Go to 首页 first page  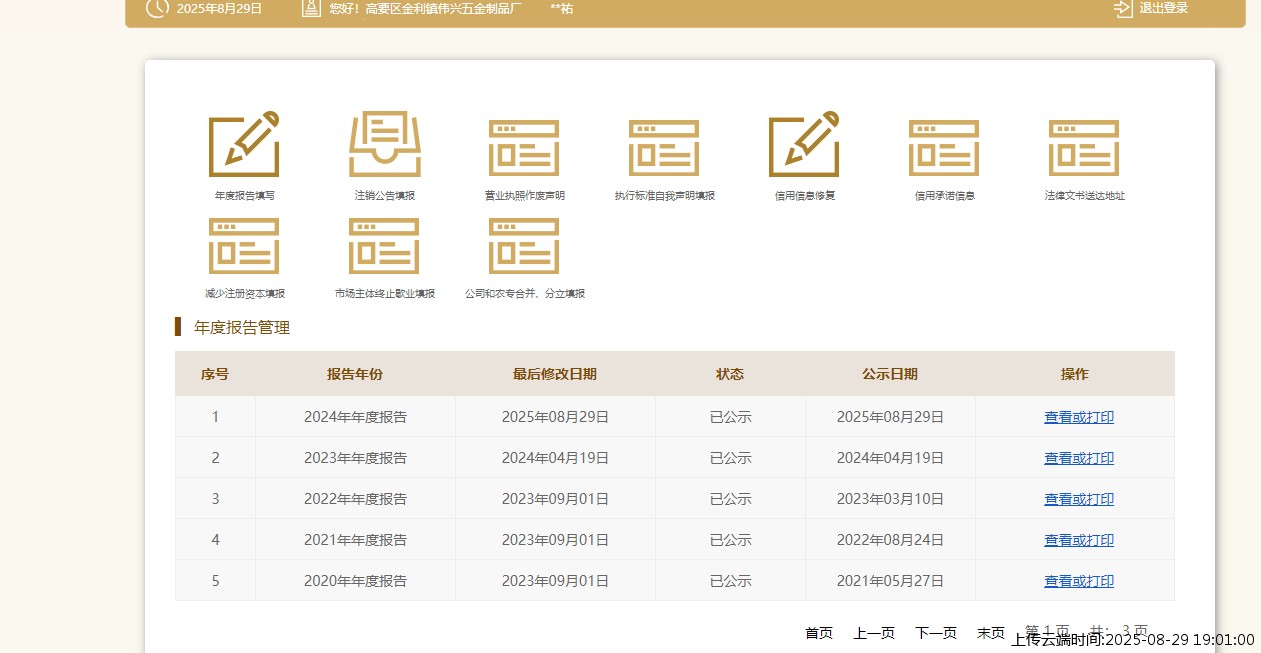819,633
